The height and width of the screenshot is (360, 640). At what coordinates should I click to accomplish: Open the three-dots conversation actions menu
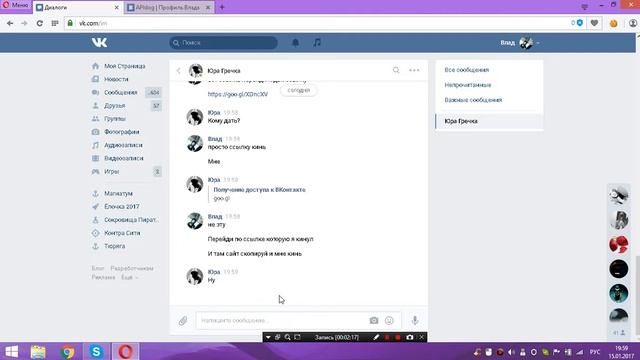(x=414, y=70)
